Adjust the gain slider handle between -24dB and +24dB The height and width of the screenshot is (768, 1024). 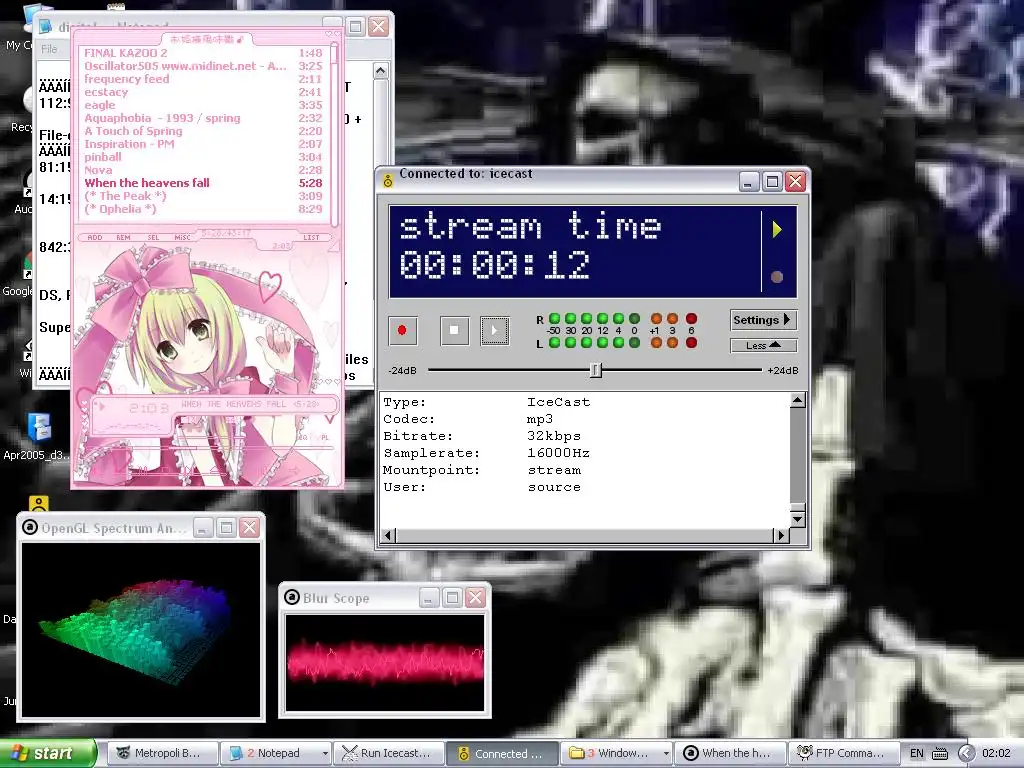[596, 370]
